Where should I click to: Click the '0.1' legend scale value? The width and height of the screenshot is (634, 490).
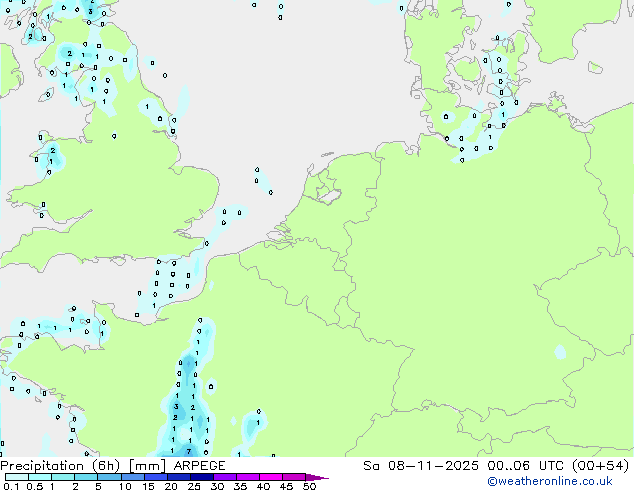tap(11, 486)
